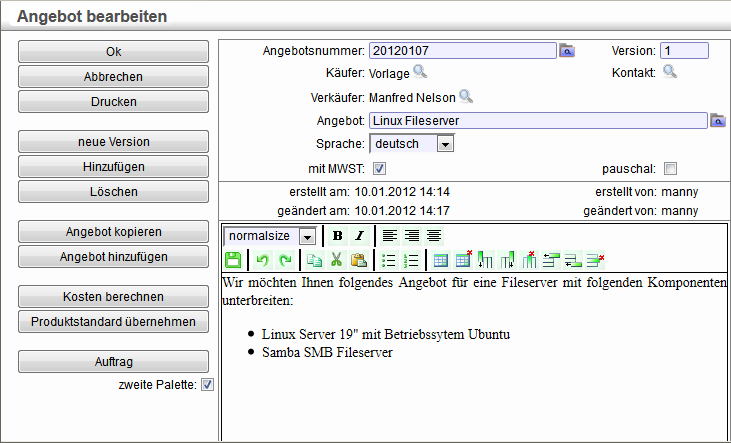Screen dimensions: 731x443
Task: Toggle the "zweite Palette" checkbox
Action: pos(207,384)
